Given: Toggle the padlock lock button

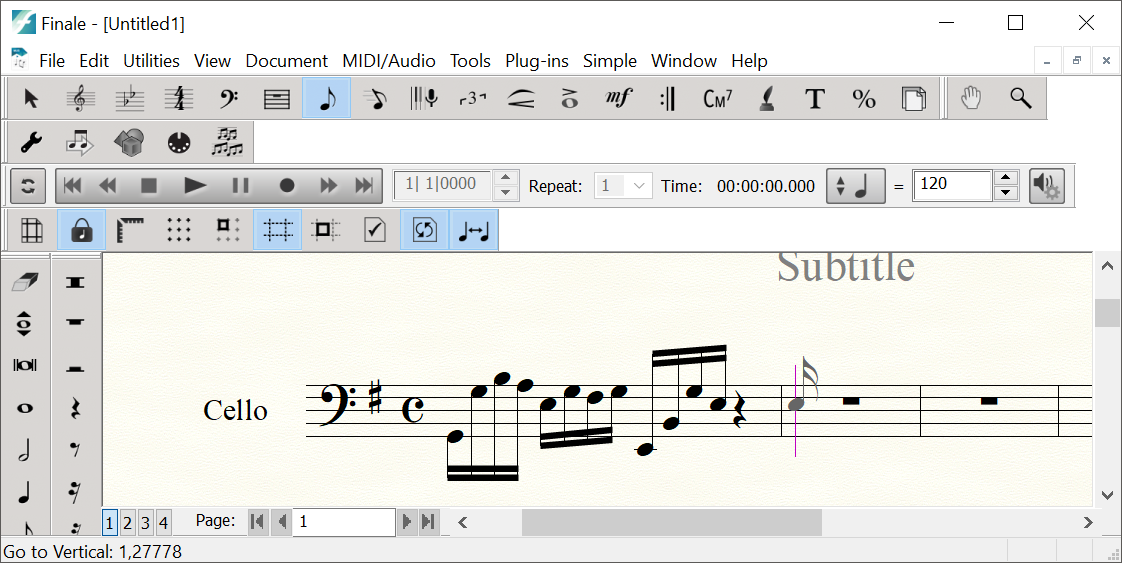Looking at the screenshot, I should (x=82, y=230).
